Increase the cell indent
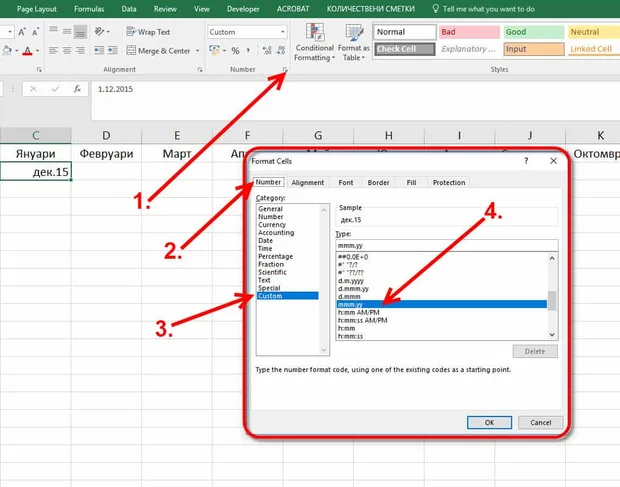The image size is (620, 487). (113, 51)
